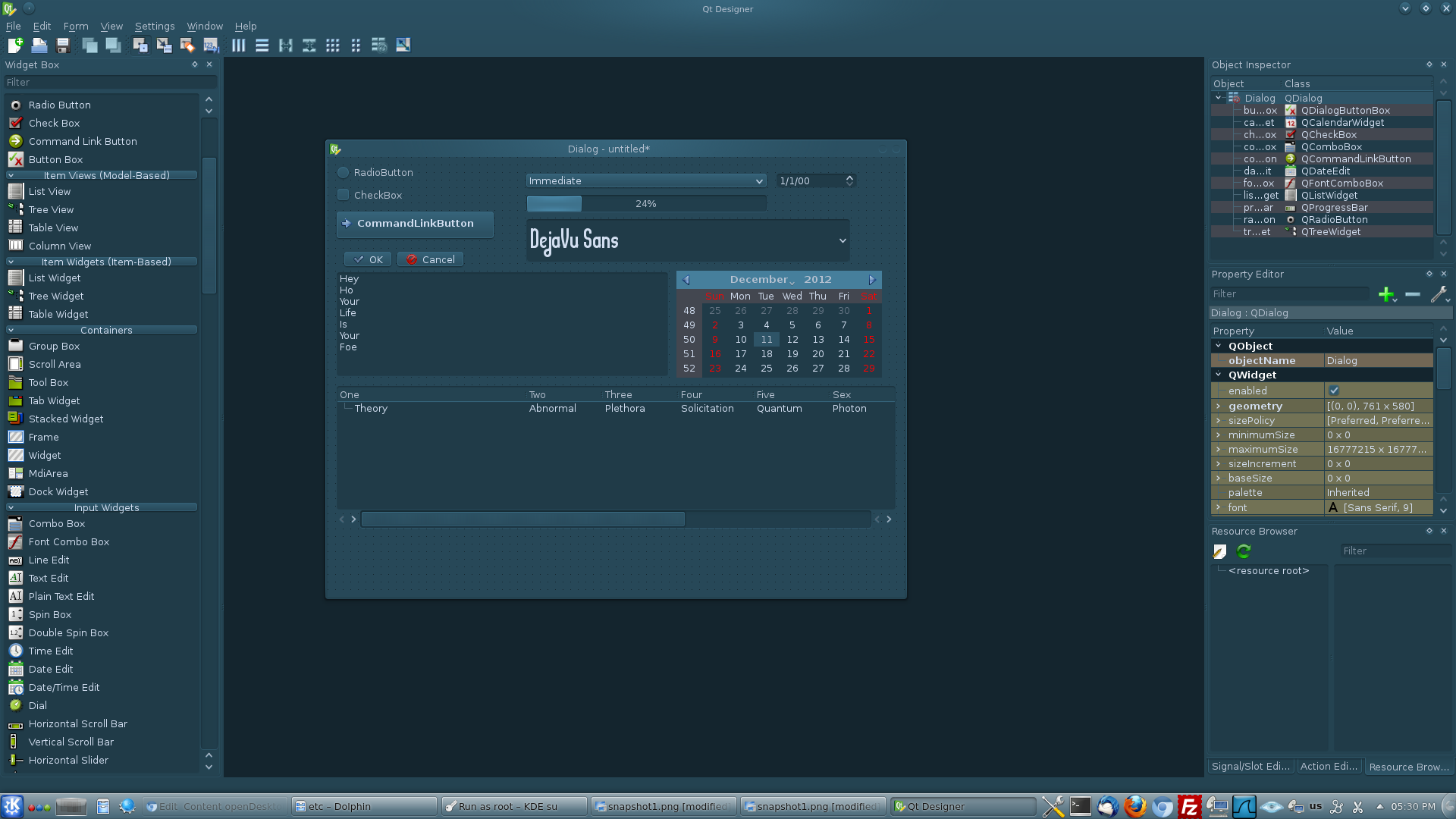Switch to Action Editor tab
The height and width of the screenshot is (819, 1456).
(1329, 767)
